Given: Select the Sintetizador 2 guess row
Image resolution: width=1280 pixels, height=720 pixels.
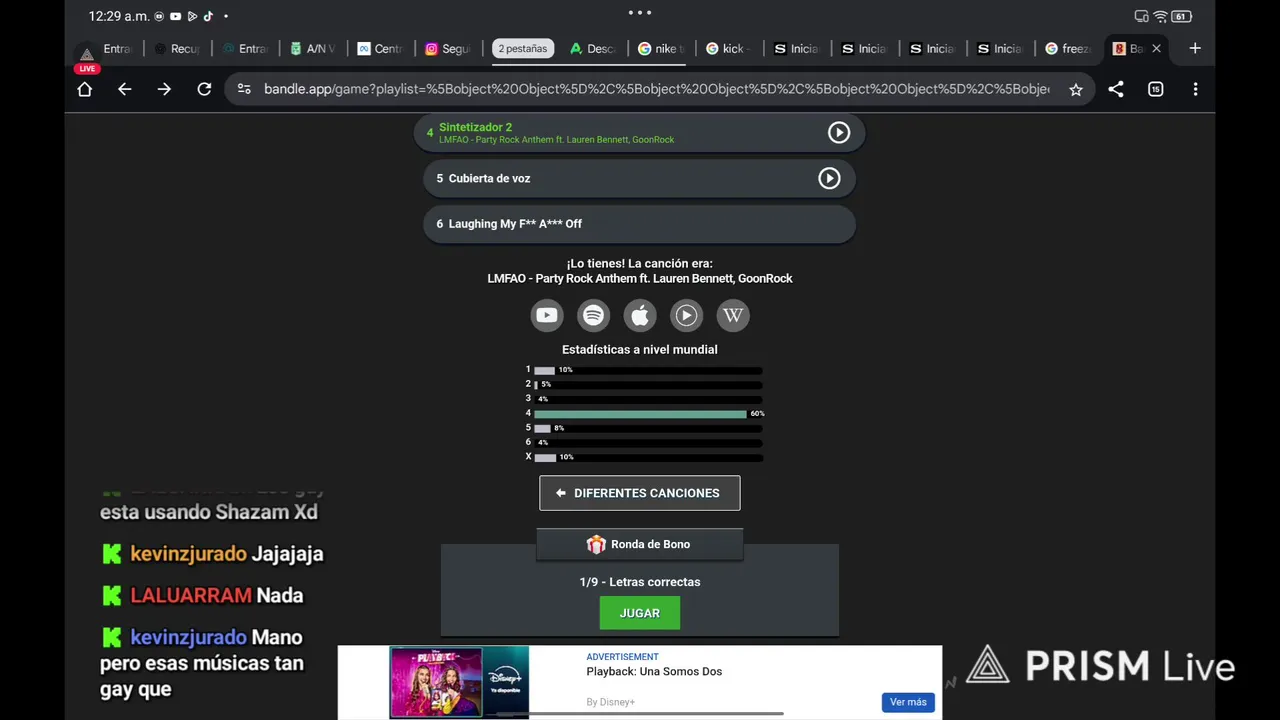Looking at the screenshot, I should click(x=639, y=132).
